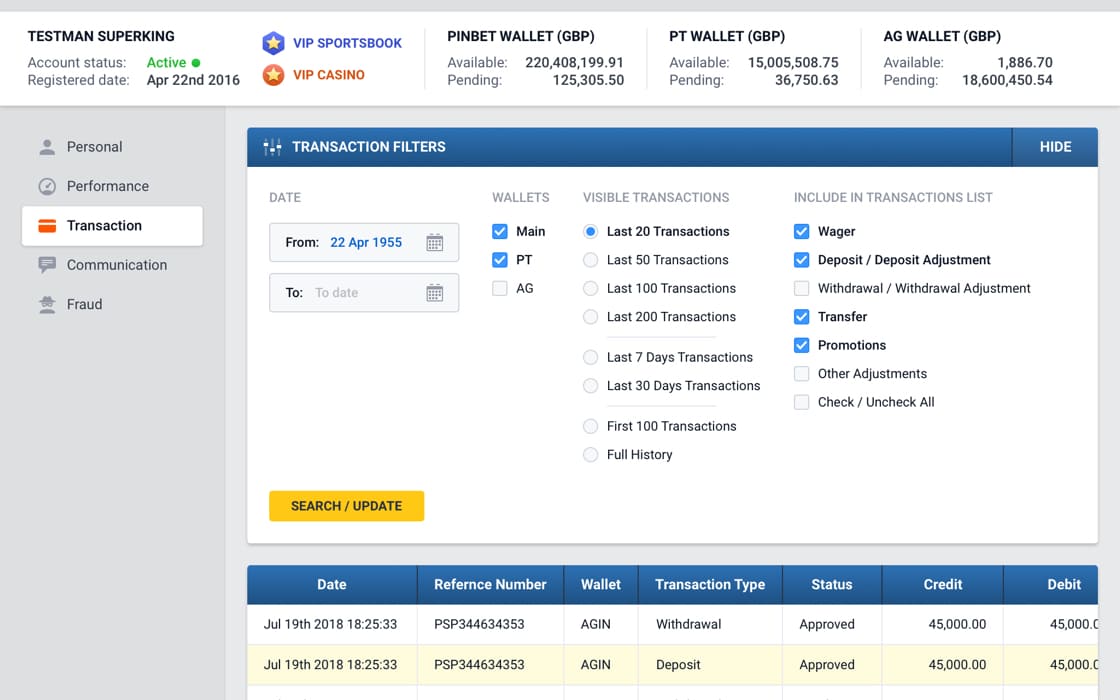
Task: Open the Performance section in sidebar
Action: [x=107, y=186]
